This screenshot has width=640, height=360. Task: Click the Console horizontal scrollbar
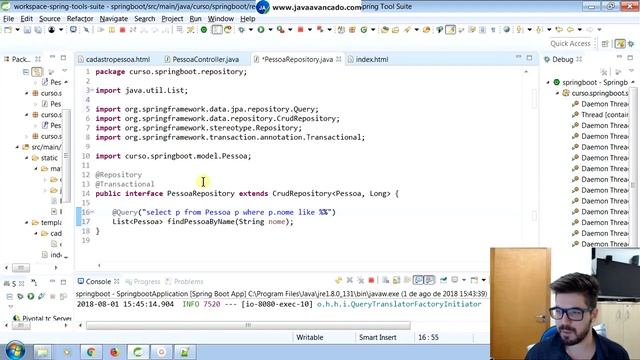tap(248, 325)
